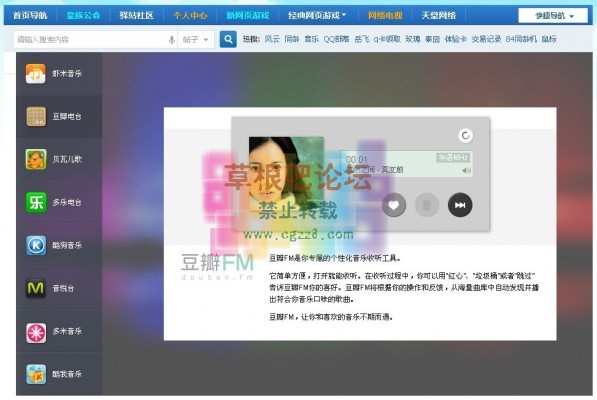This screenshot has height=400, width=597.
Task: Click hot search link 岳飞
Action: pyautogui.click(x=362, y=39)
